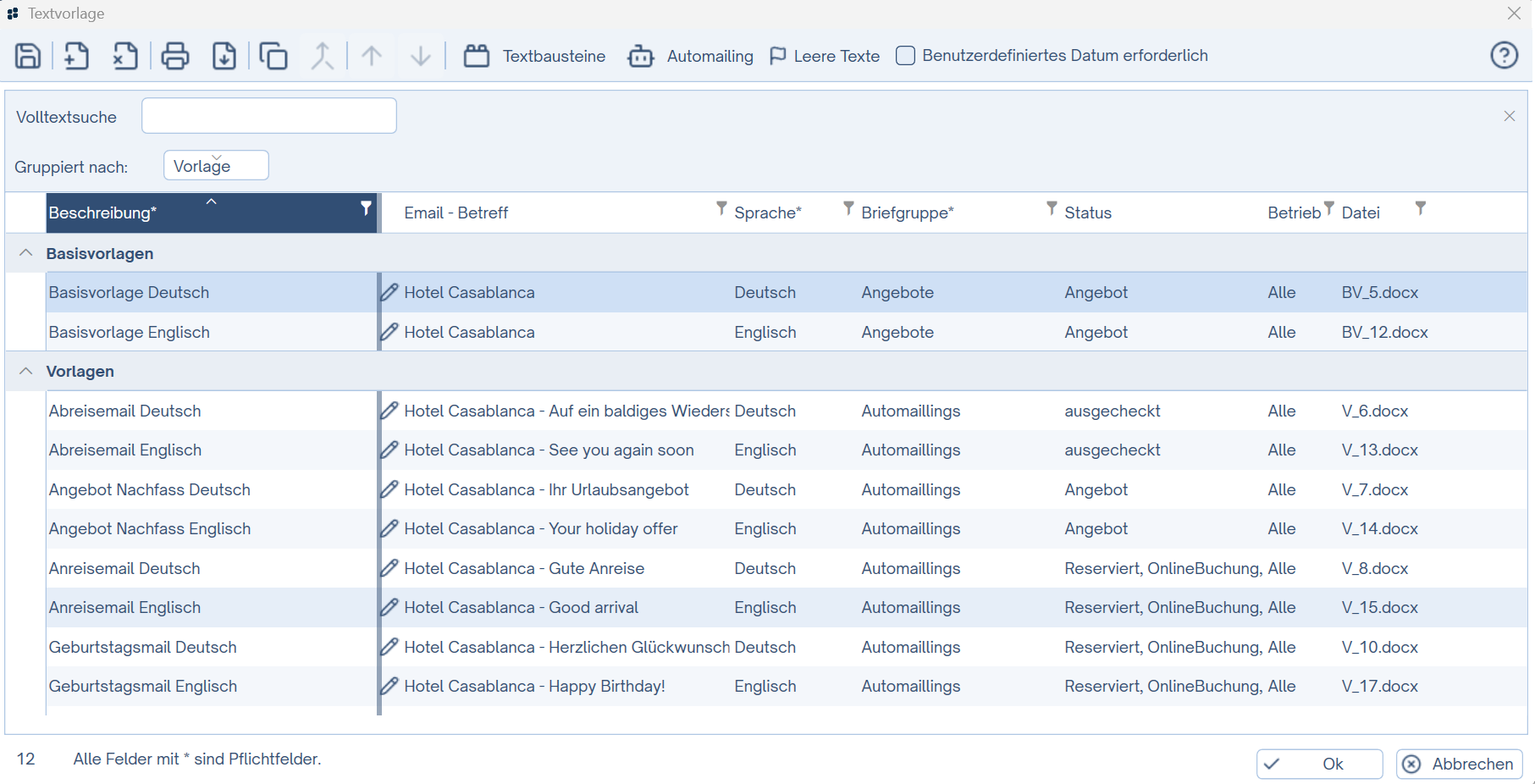Screen dimensions: 1535x784
Task: Select the Geburtstagsmail Deutsch row
Action: [143, 647]
